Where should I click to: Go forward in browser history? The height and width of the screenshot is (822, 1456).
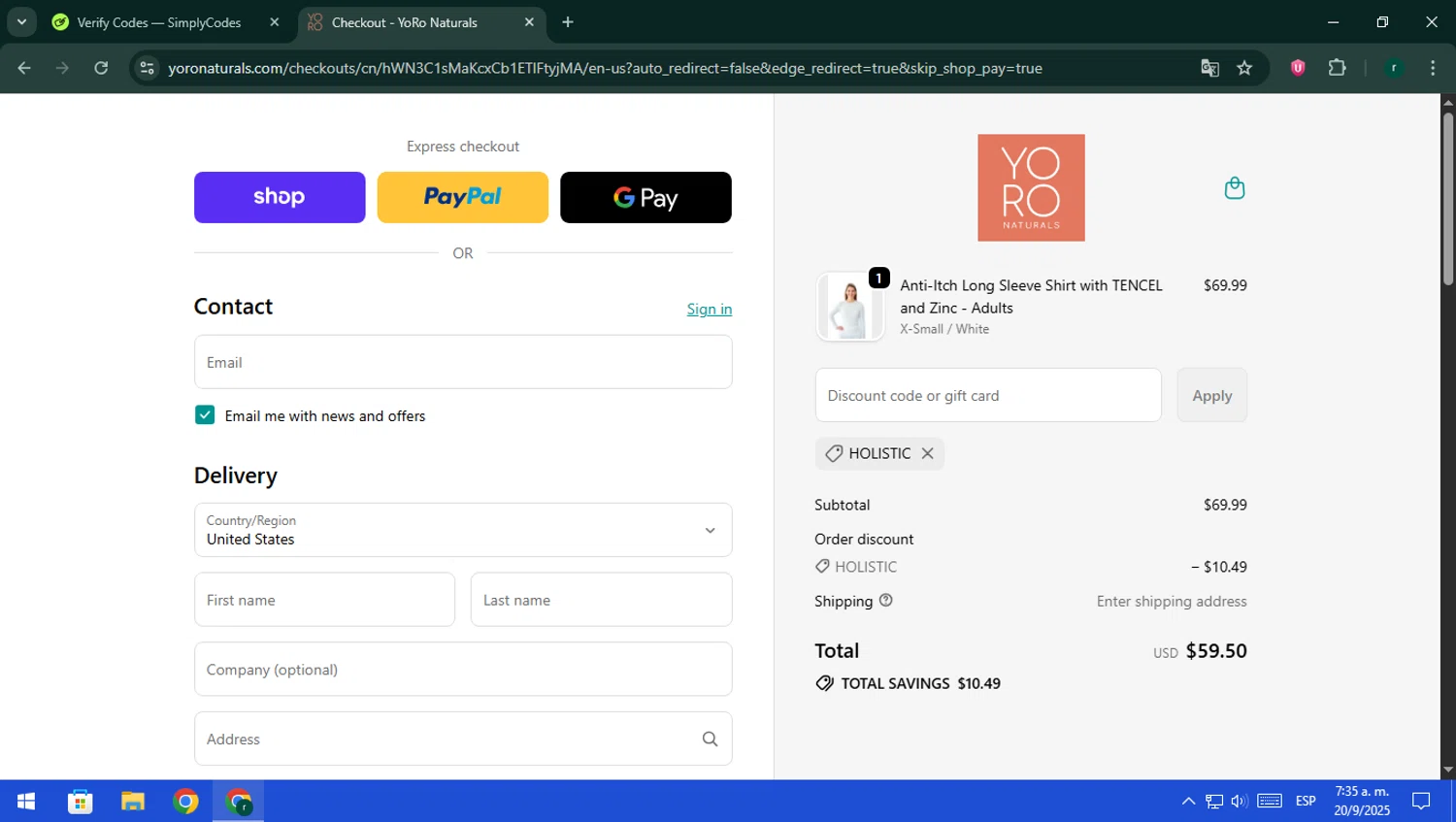(62, 68)
